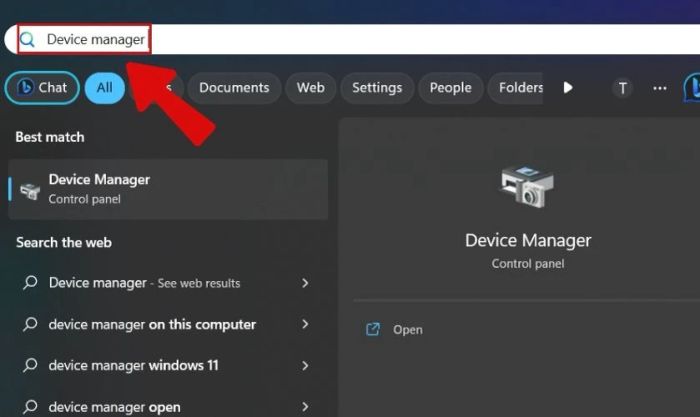Switch to the Web filter tab

pyautogui.click(x=311, y=88)
